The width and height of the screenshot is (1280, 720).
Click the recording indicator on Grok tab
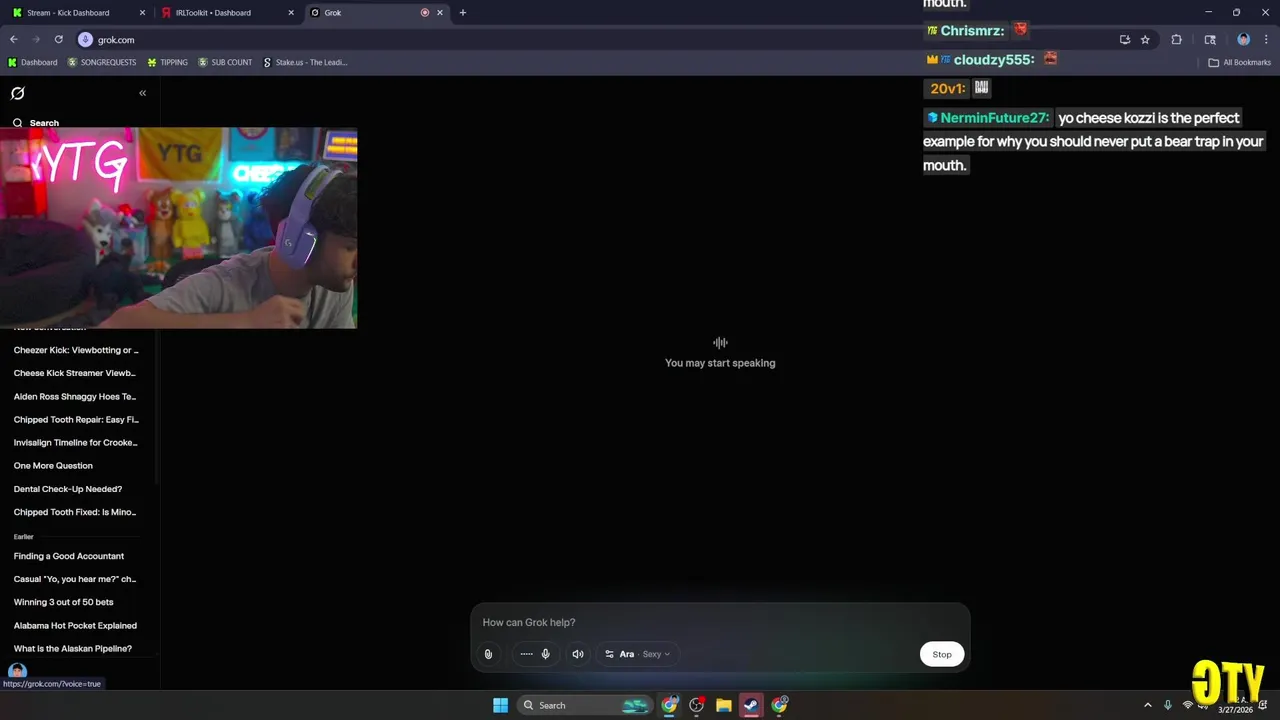(x=425, y=13)
